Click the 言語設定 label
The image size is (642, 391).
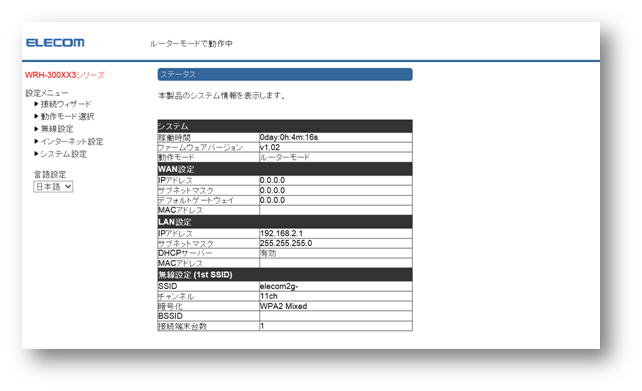50,174
